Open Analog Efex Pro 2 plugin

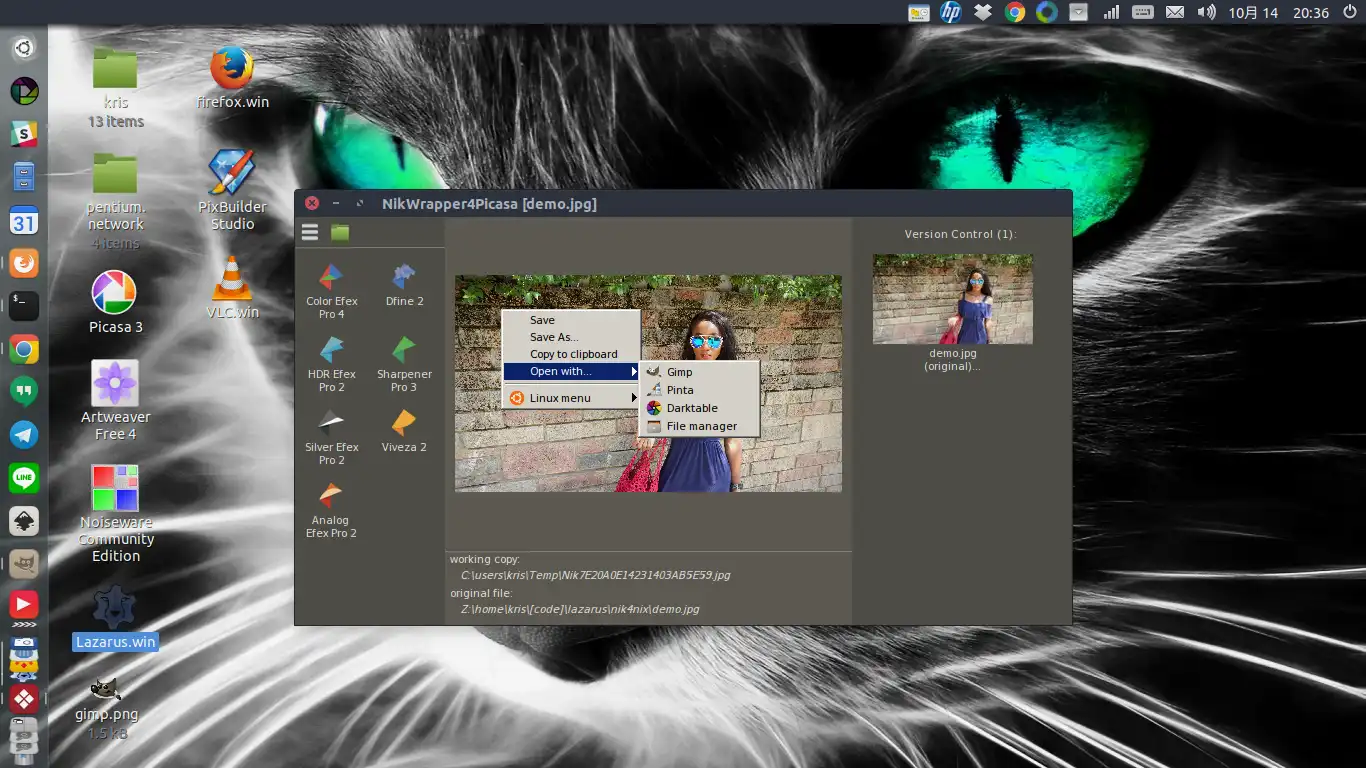pyautogui.click(x=331, y=510)
